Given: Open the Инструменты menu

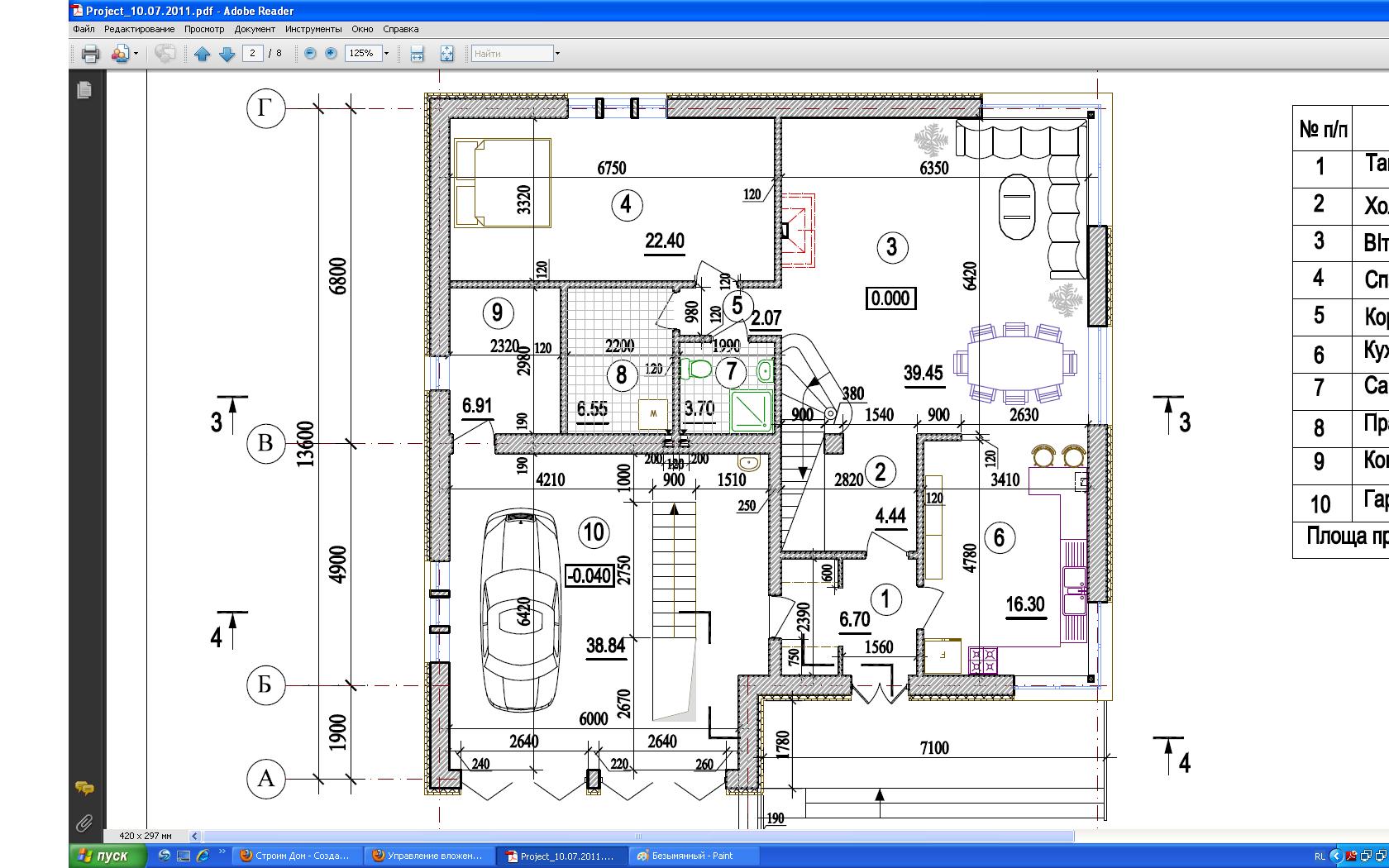Looking at the screenshot, I should point(313,29).
